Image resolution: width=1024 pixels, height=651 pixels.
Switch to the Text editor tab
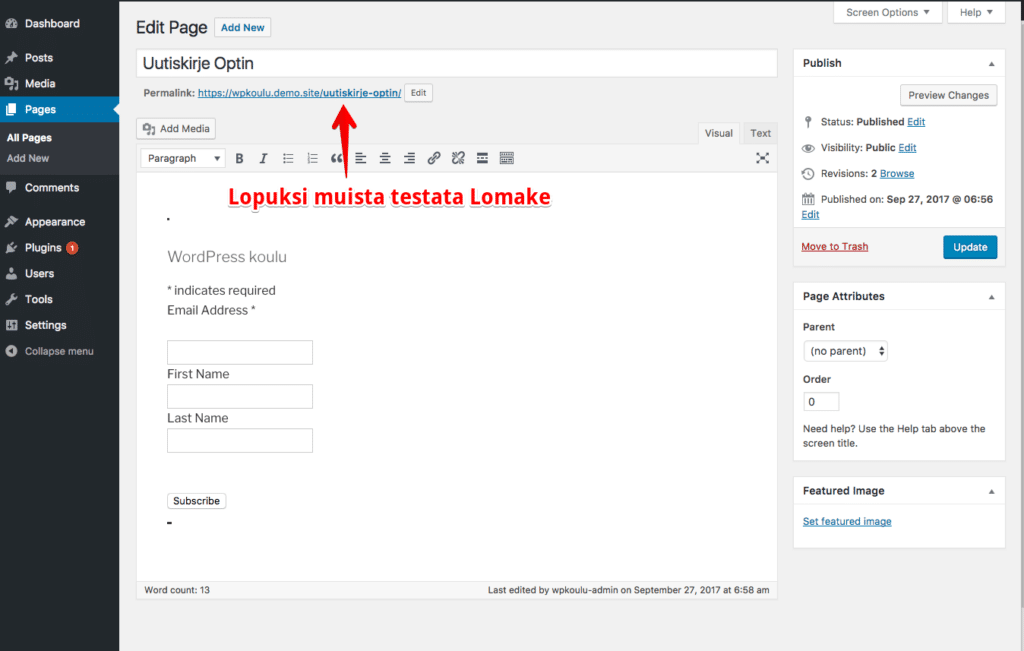pyautogui.click(x=760, y=133)
